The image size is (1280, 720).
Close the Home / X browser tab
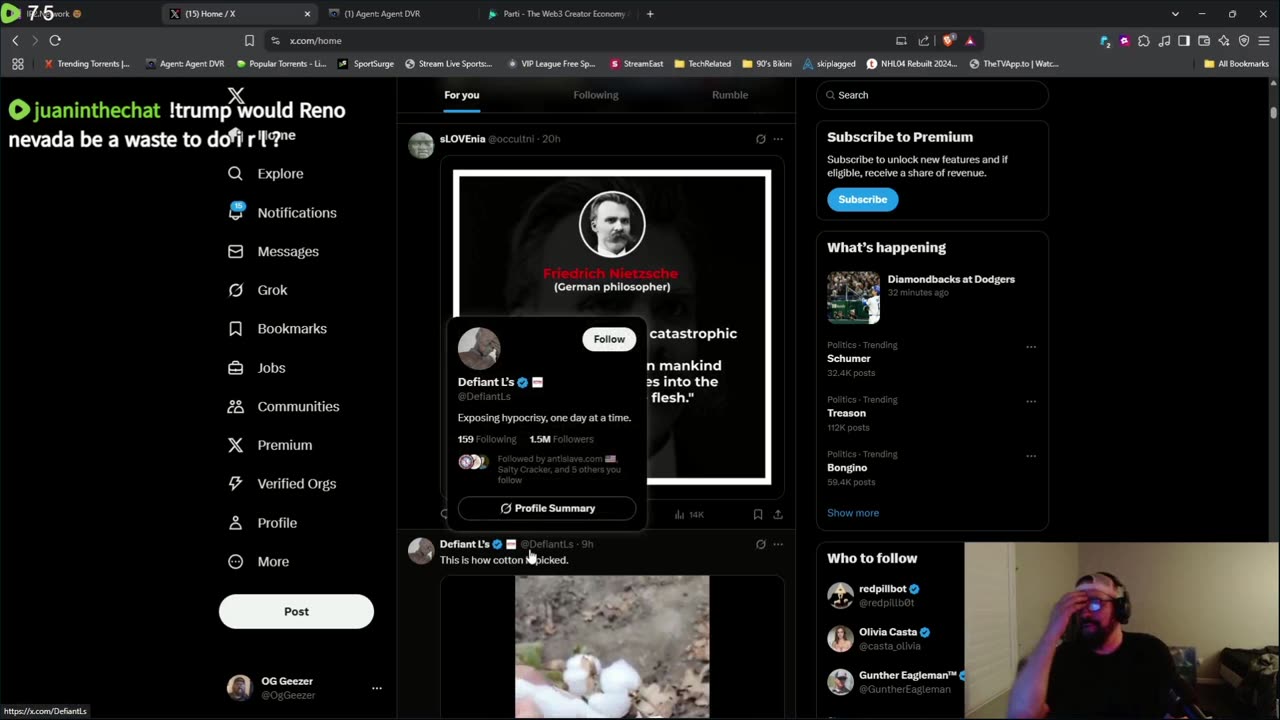(x=307, y=14)
